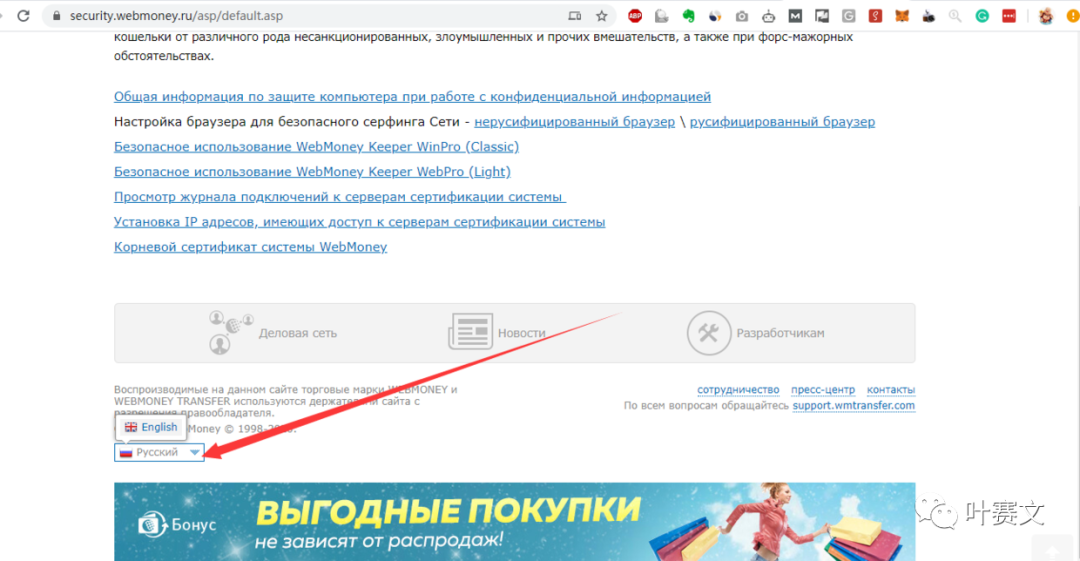
Task: Click the padlock site security icon
Action: pyautogui.click(x=56, y=15)
